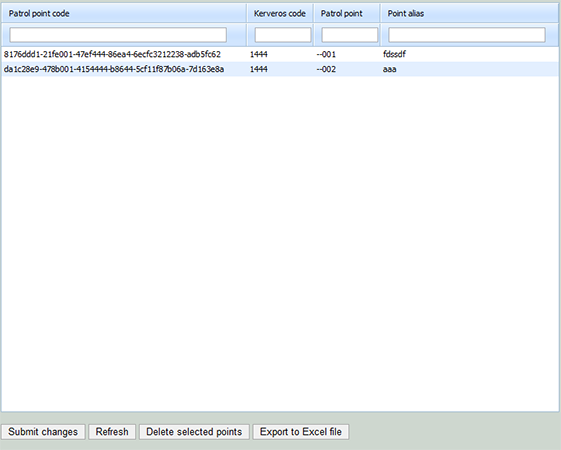Focus the Kerveros code filter field

pyautogui.click(x=283, y=35)
